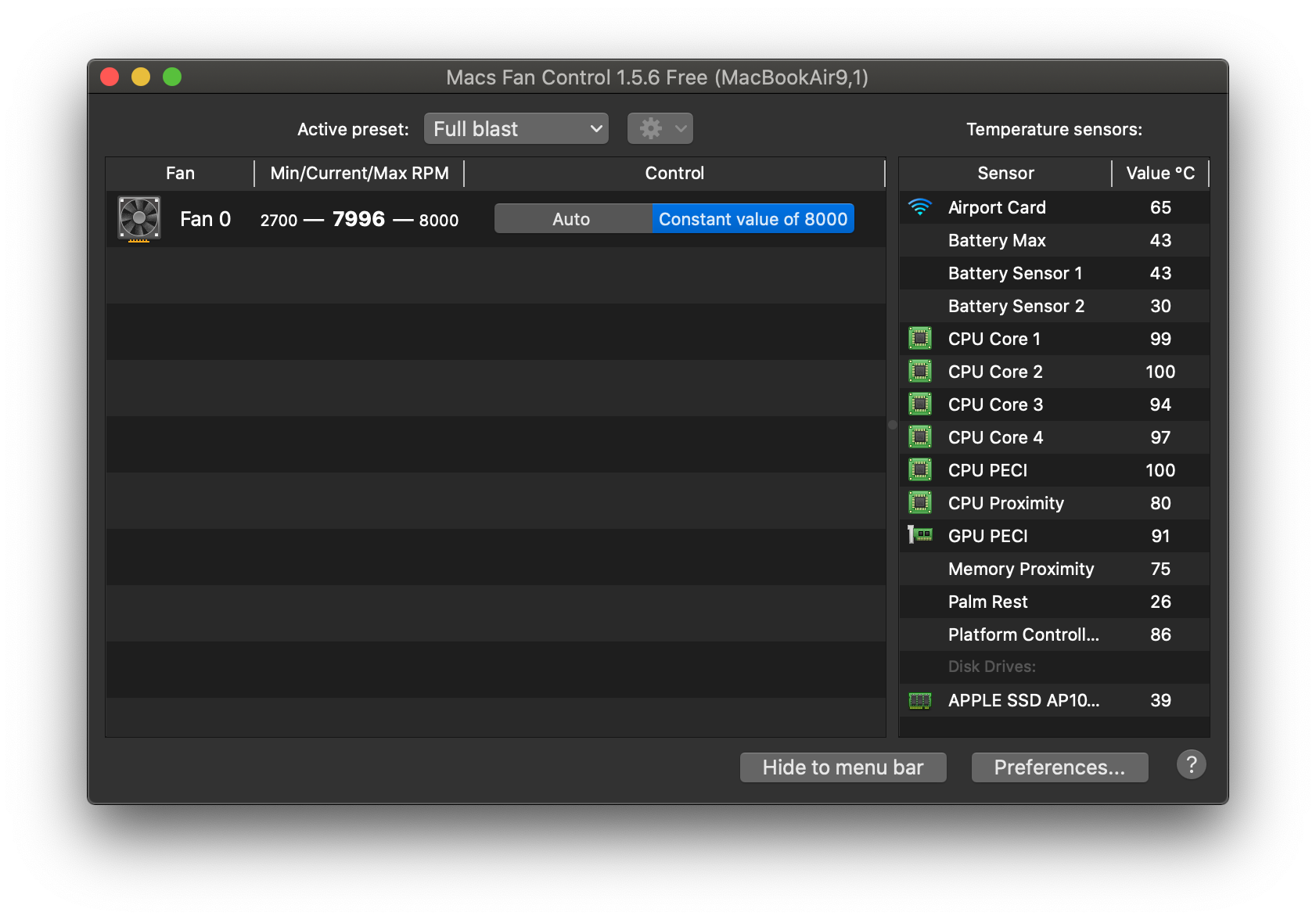Viewport: 1316px width, 920px height.
Task: Select the Memory Proximity sensor row
Action: [x=1055, y=569]
